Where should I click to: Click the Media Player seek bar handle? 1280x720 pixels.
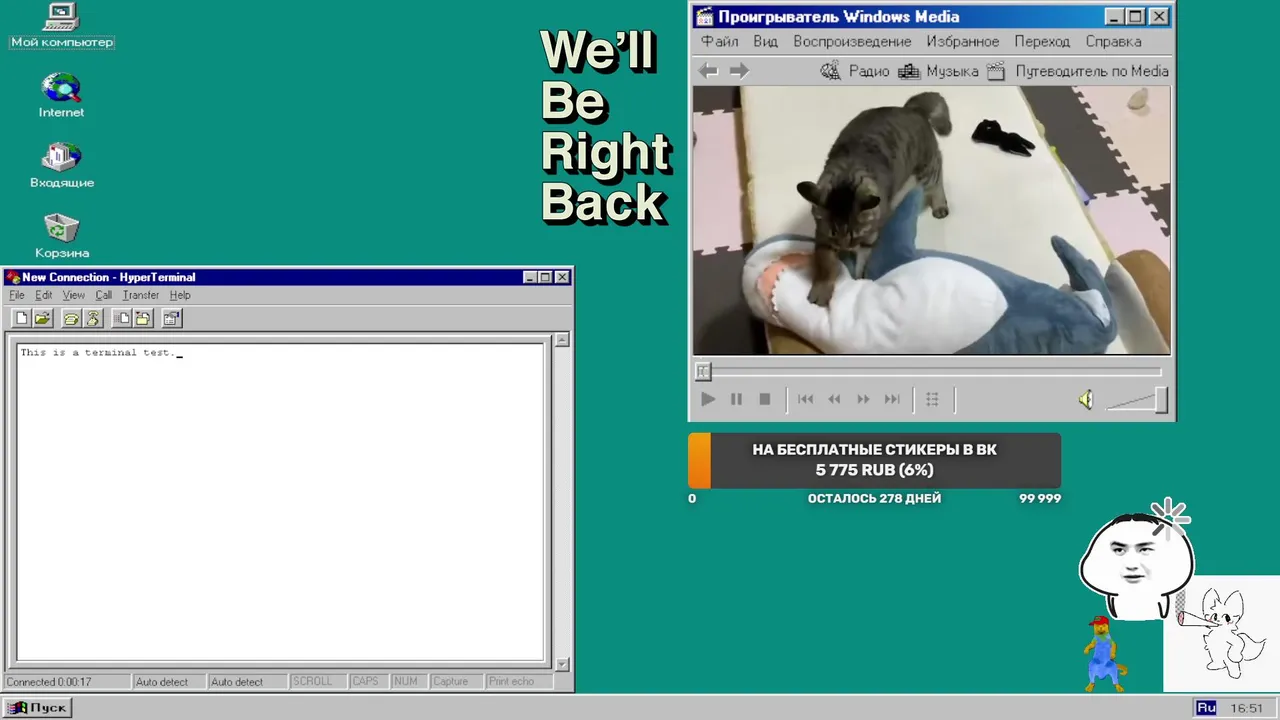tap(703, 371)
